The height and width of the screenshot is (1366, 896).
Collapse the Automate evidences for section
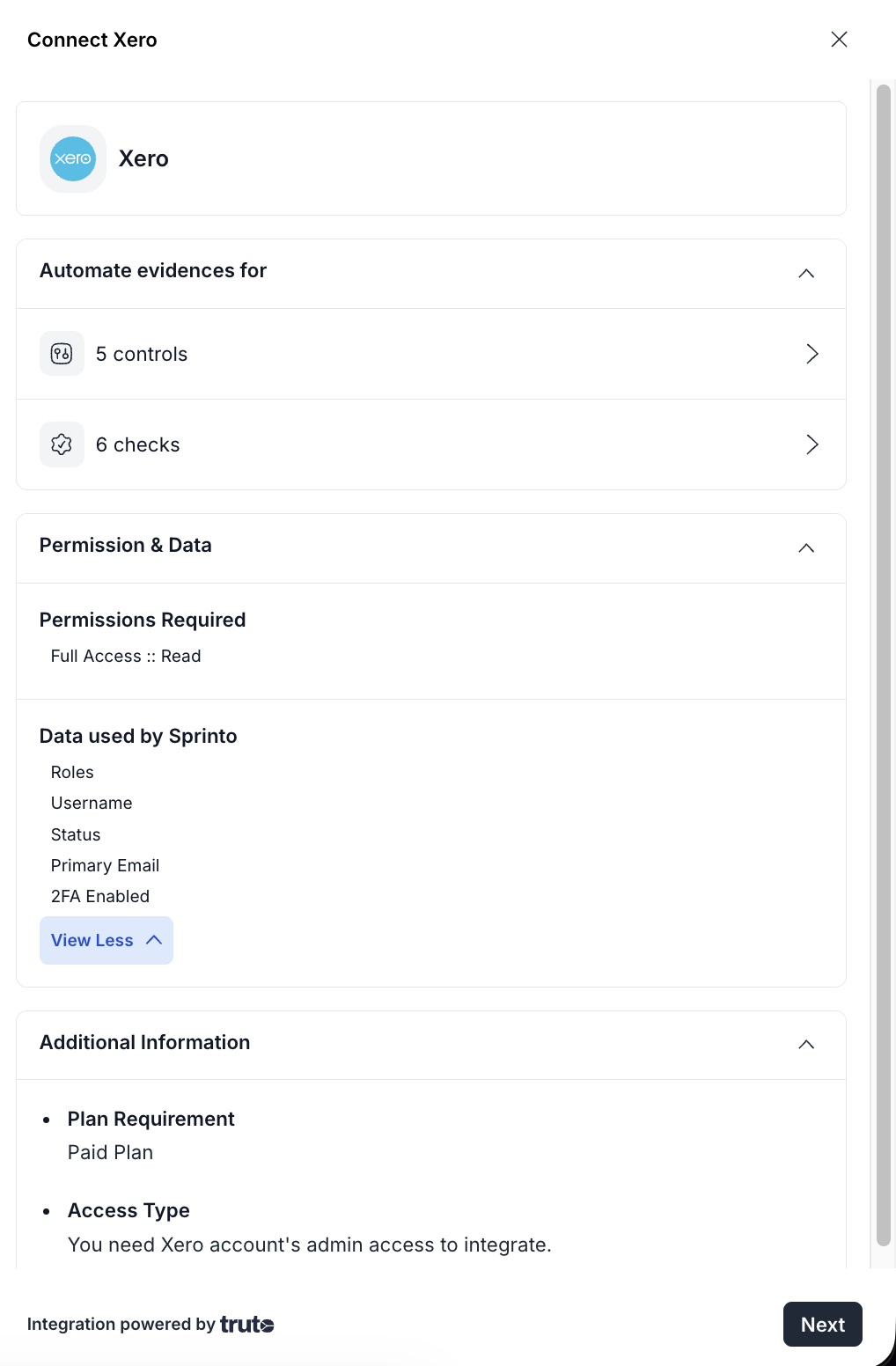point(805,274)
